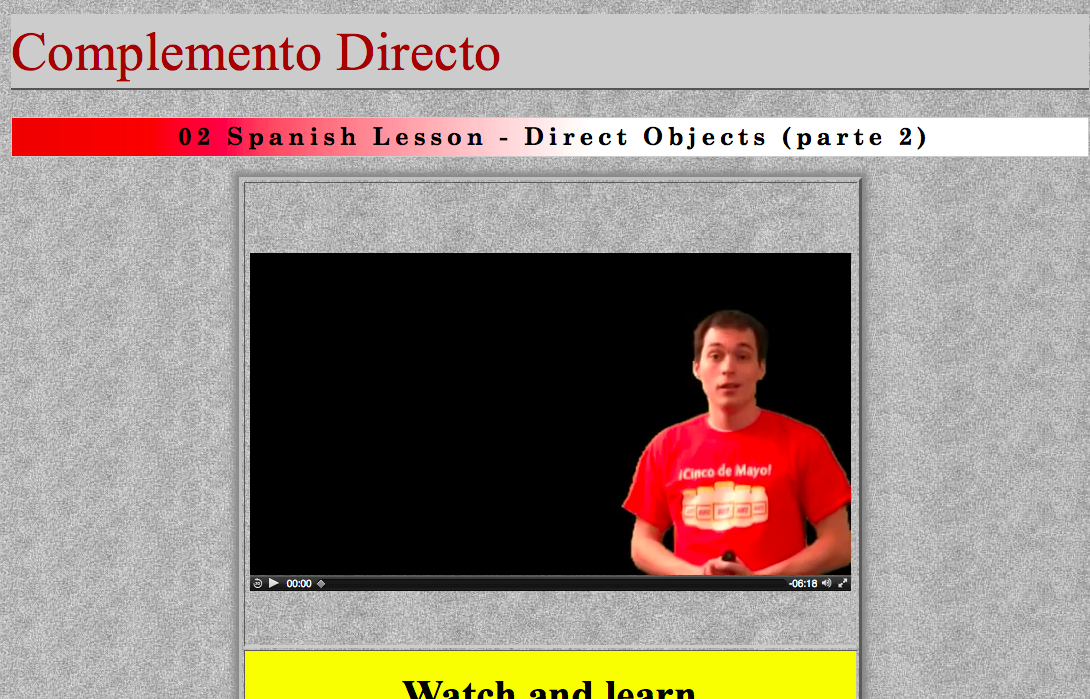This screenshot has height=699, width=1090.
Task: Click the ¡Cinco de Mayo! shirt text
Action: [x=726, y=472]
